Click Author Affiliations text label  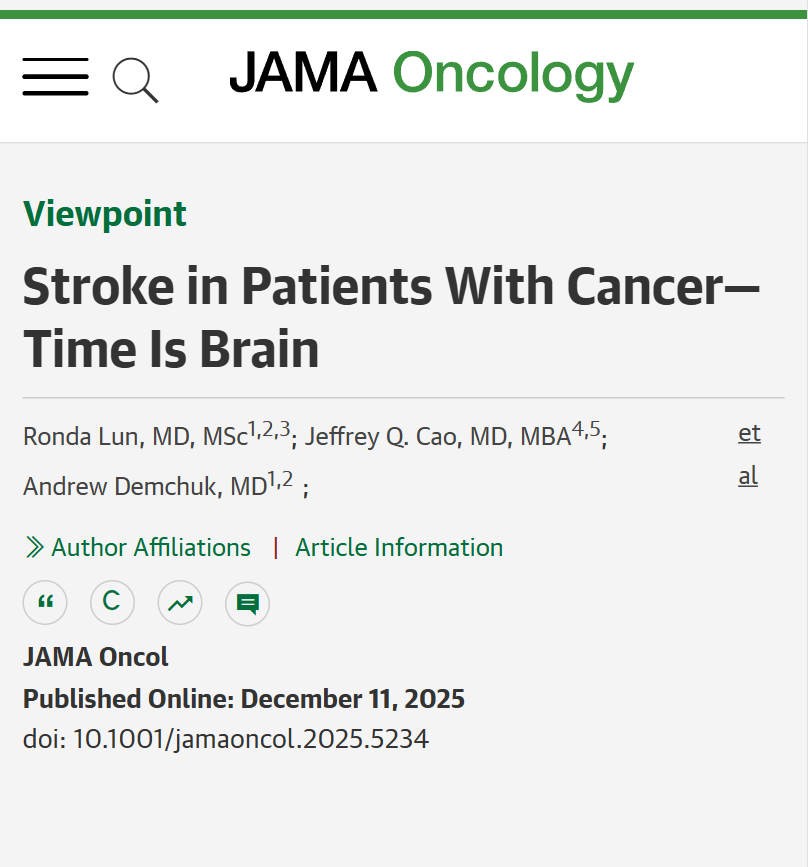pyautogui.click(x=151, y=547)
